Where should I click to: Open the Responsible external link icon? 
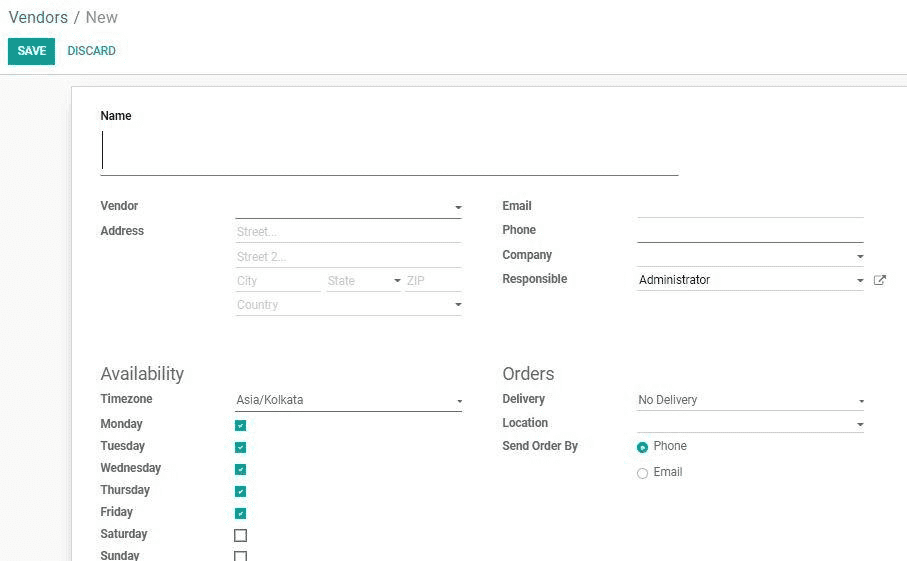[879, 280]
